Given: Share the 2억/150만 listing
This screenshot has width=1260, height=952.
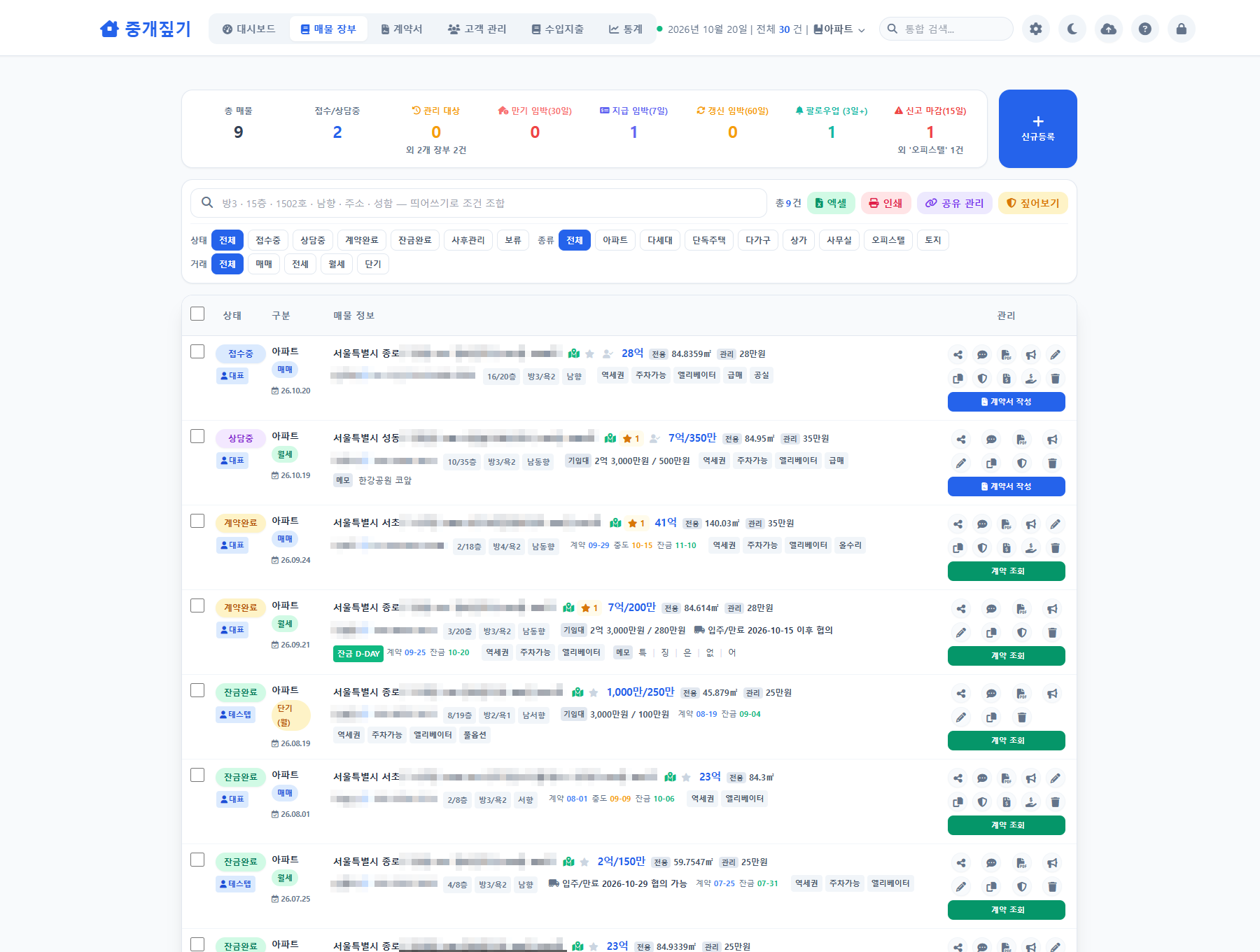Looking at the screenshot, I should click(961, 863).
